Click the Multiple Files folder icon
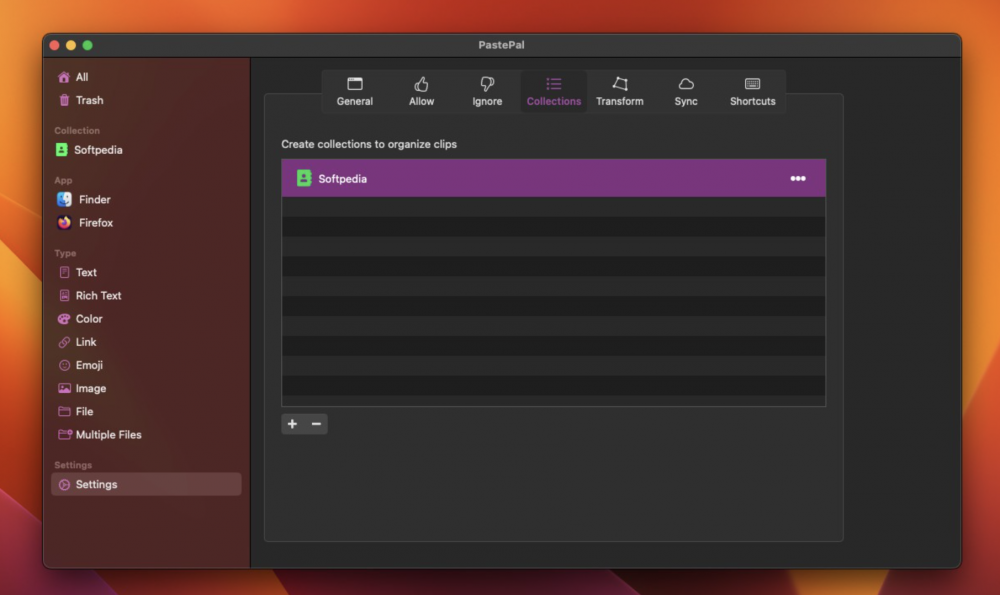Viewport: 1000px width, 595px height. 65,434
